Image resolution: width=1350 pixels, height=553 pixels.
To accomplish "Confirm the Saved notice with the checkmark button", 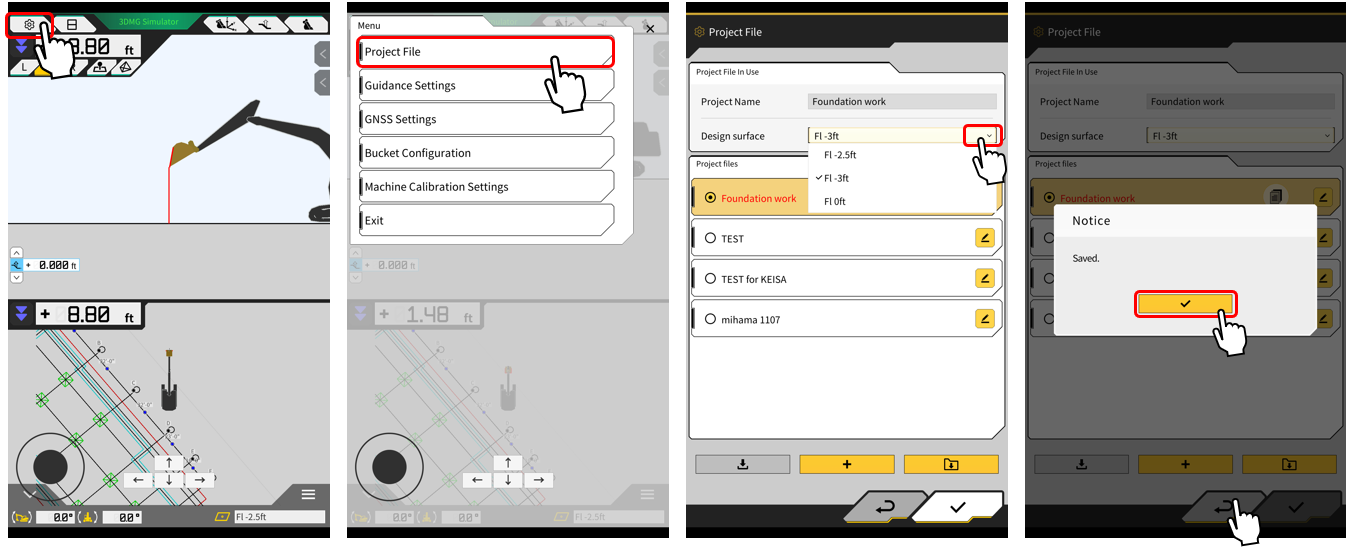I will click(1185, 303).
